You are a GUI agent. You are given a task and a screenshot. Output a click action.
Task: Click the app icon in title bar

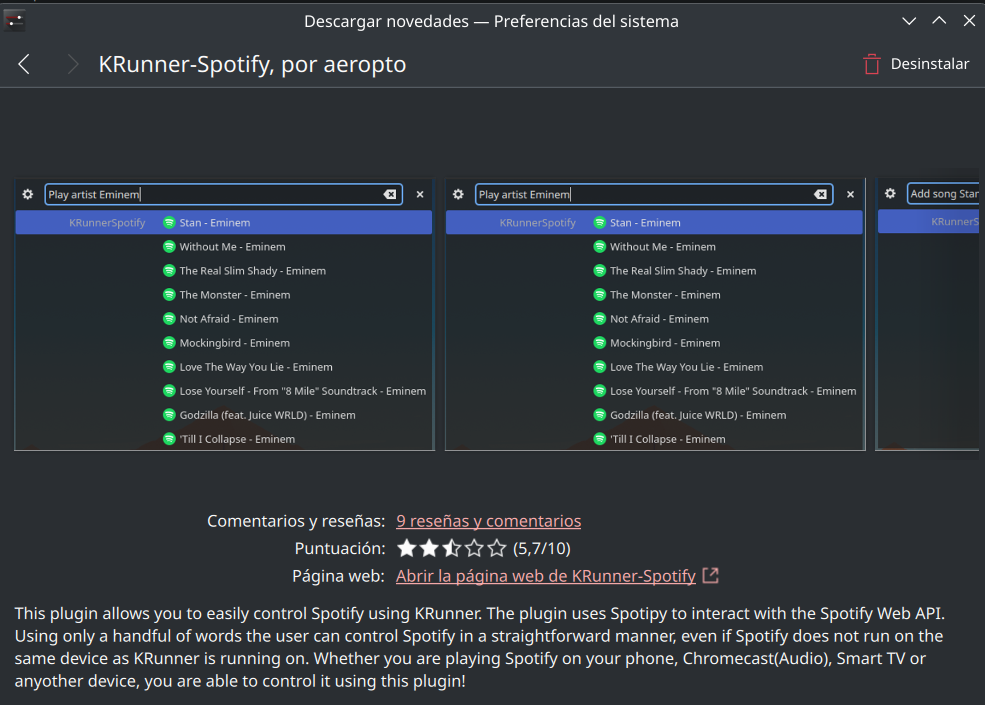tap(15, 20)
